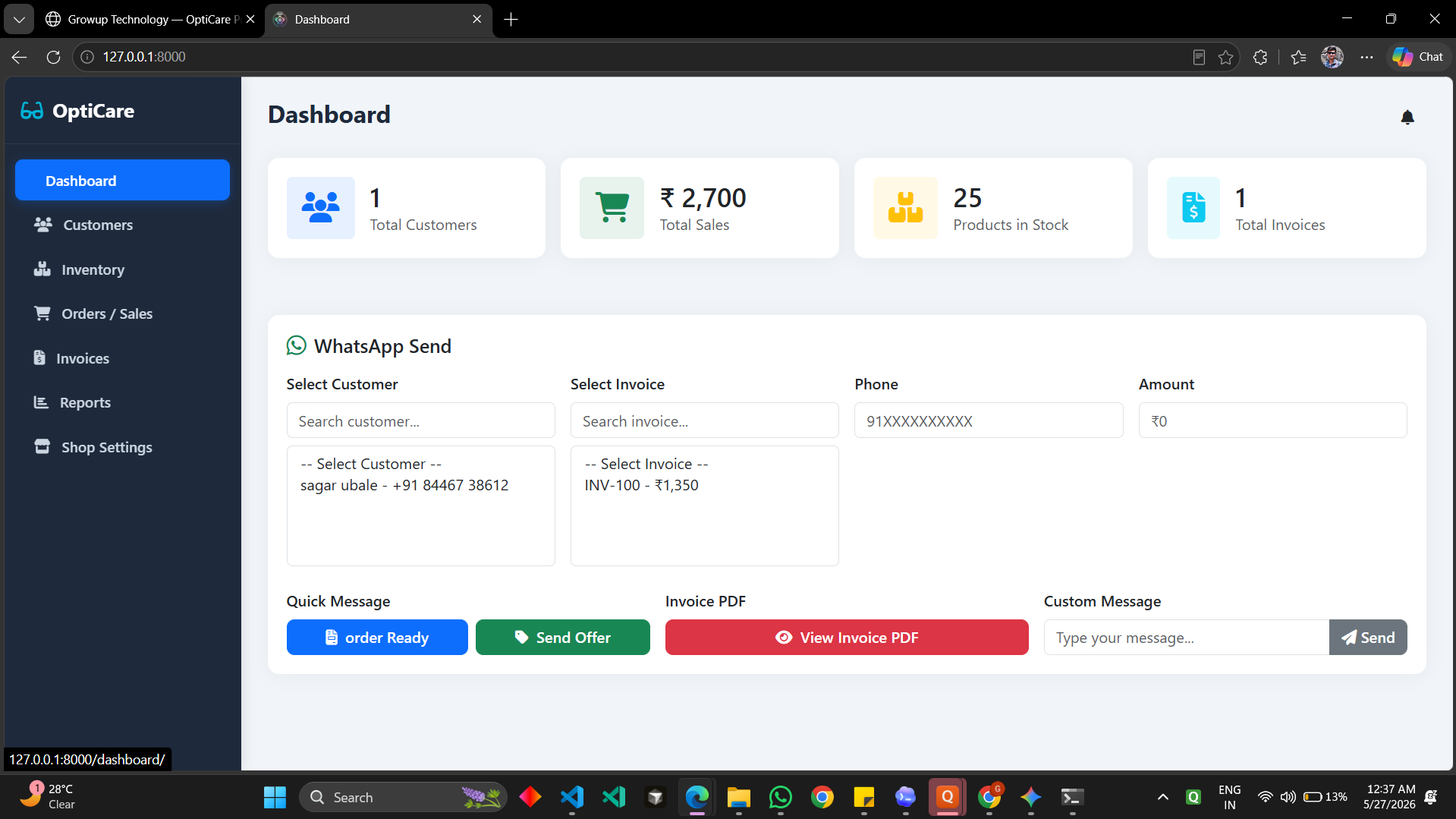Open the tab search dropdown arrow

tap(19, 19)
